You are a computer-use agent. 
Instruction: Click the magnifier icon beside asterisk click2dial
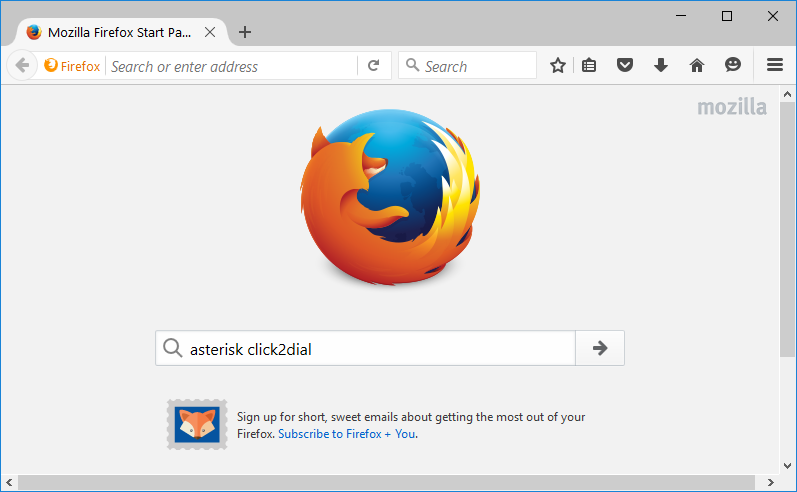172,348
